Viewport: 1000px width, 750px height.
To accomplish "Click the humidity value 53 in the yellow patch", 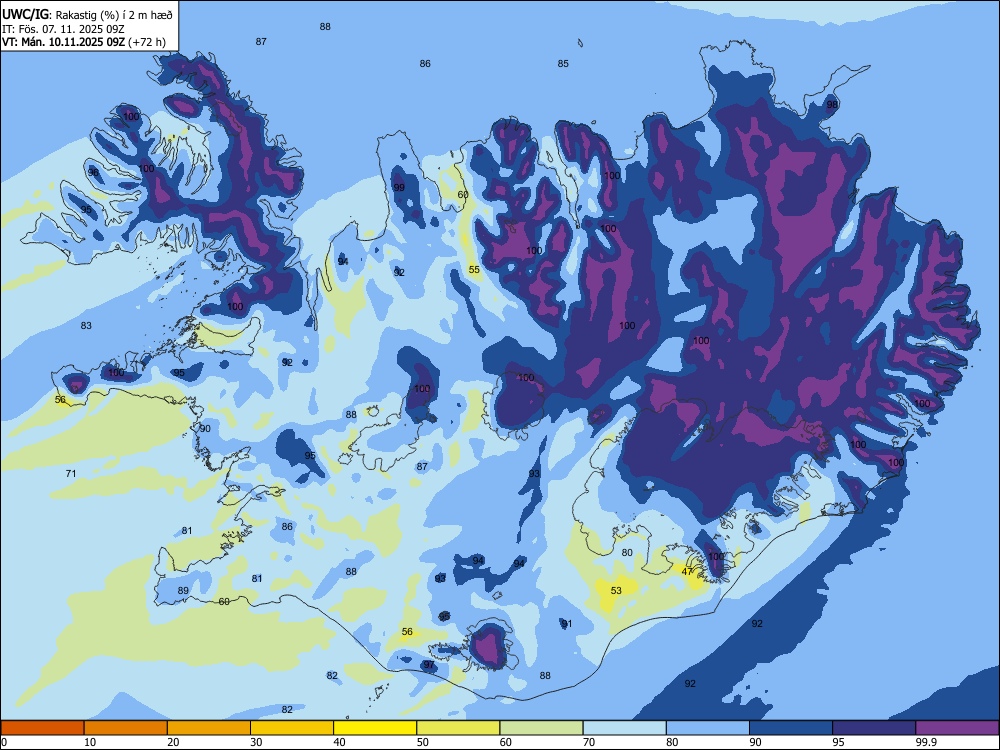I will (616, 591).
